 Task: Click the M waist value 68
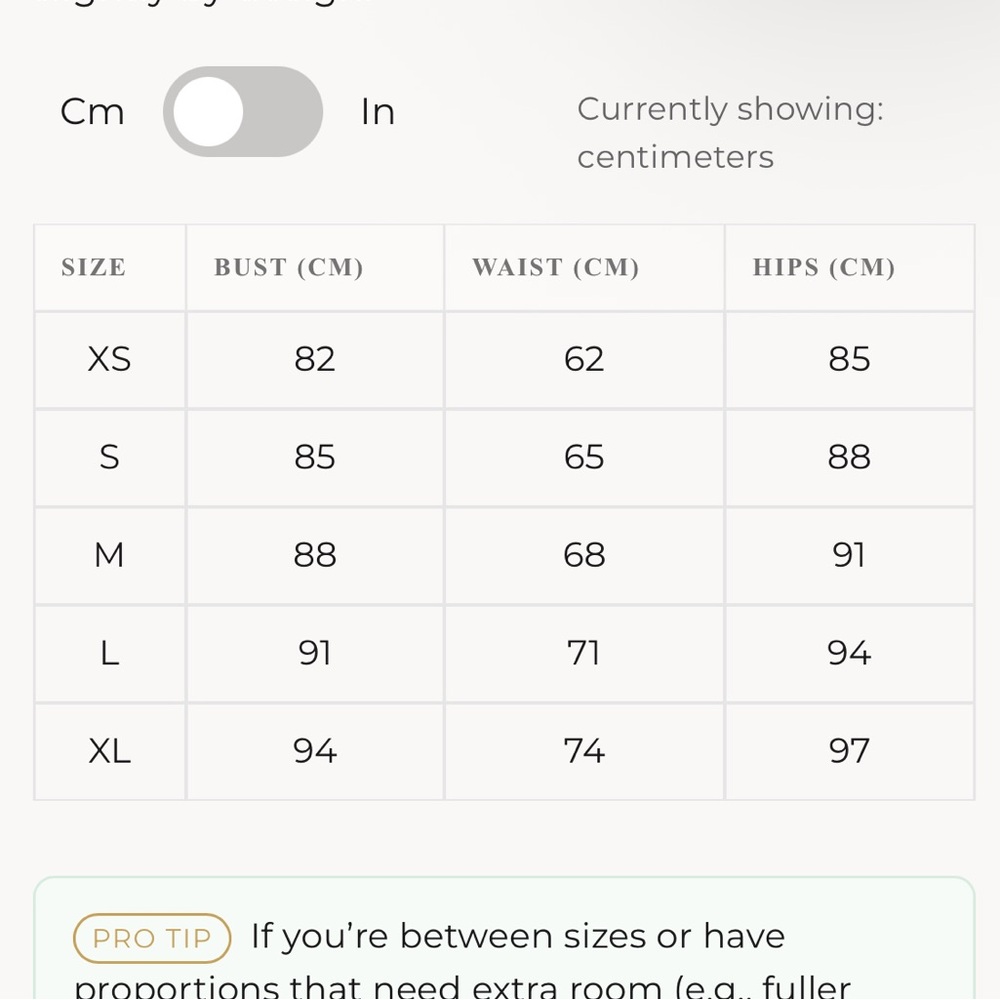[x=584, y=555]
